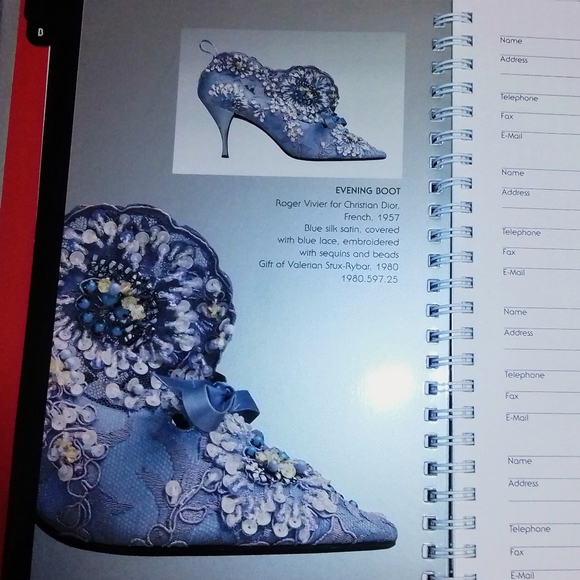Click Fax line of first contact entry
The height and width of the screenshot is (580, 580).
click(x=540, y=116)
